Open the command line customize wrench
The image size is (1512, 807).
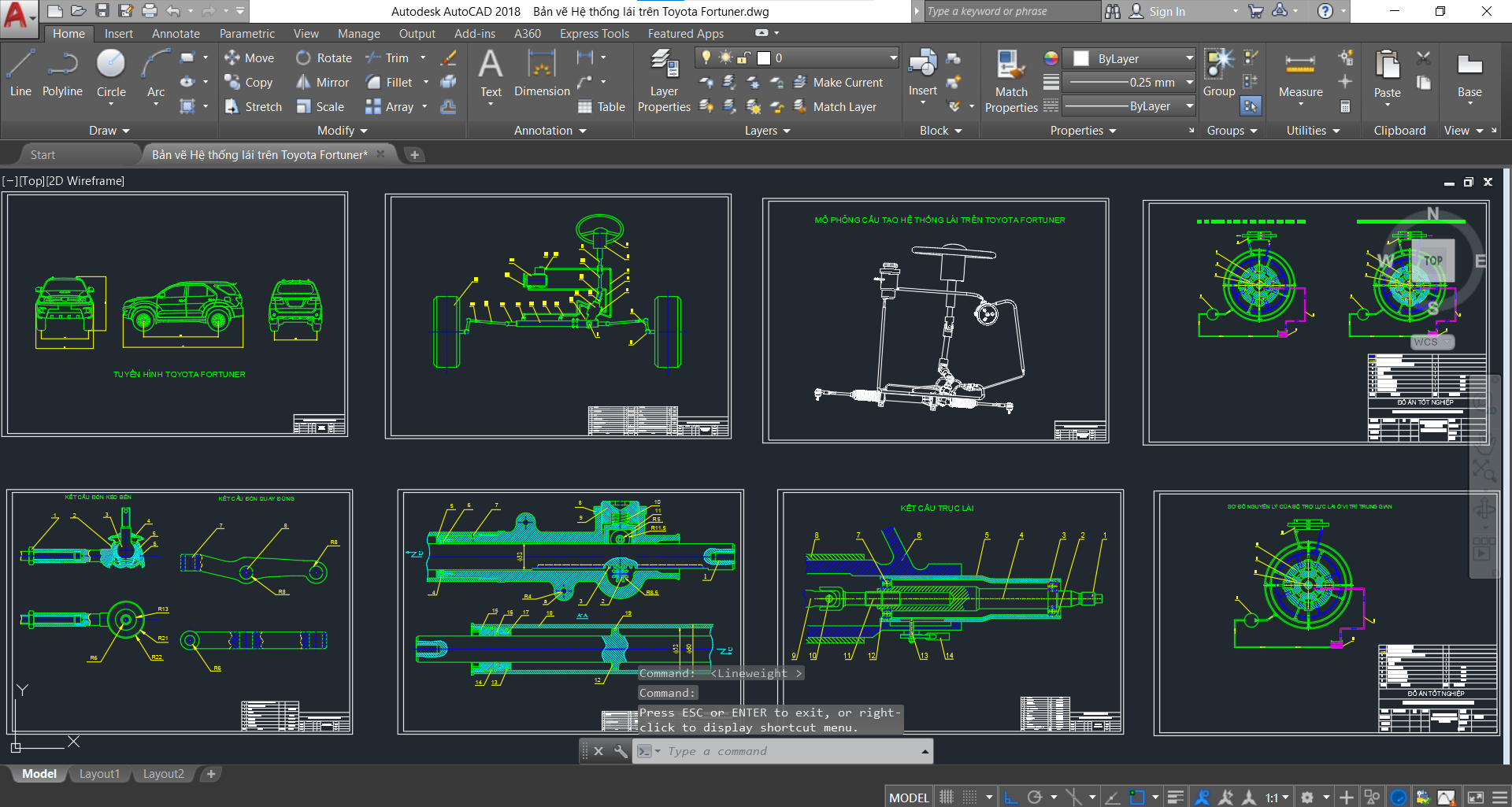click(621, 751)
